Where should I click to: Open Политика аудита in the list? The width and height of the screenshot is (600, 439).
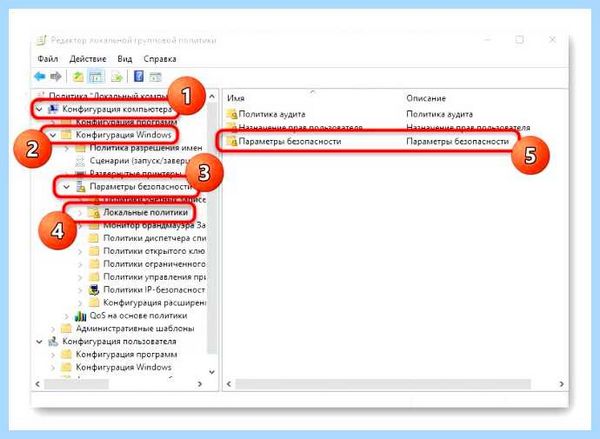point(272,114)
